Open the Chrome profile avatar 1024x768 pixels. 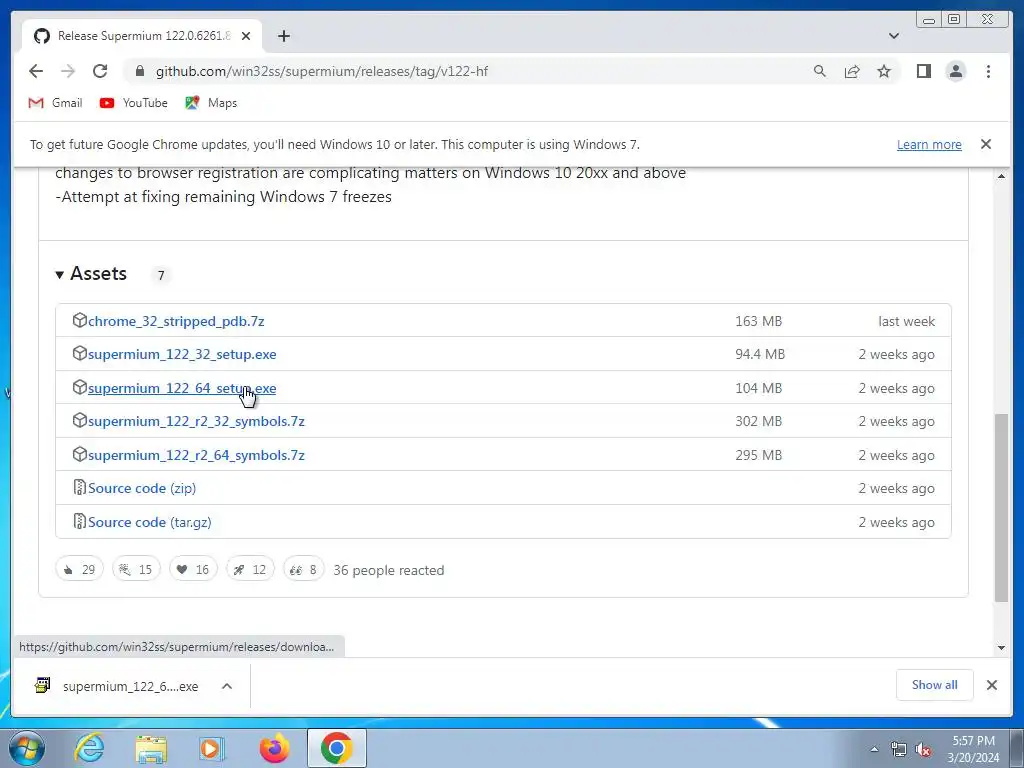click(955, 71)
